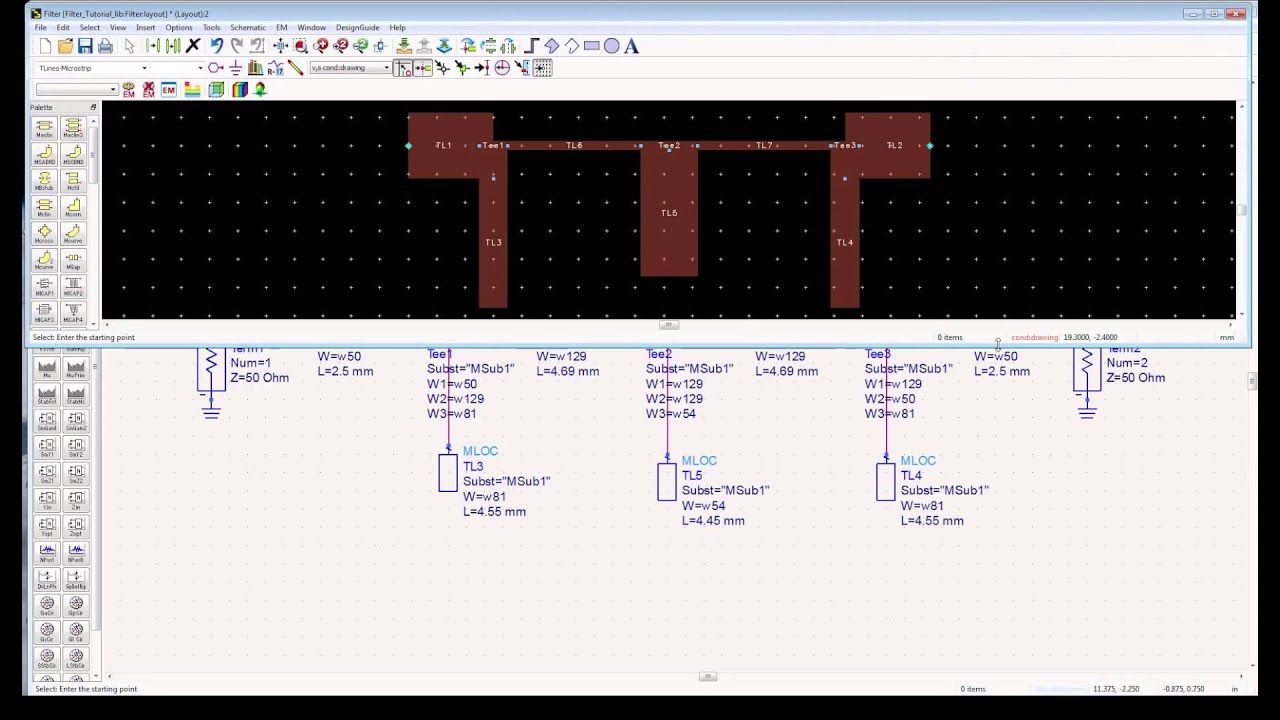Open a file using the folder icon
1280x720 pixels.
pyautogui.click(x=65, y=46)
